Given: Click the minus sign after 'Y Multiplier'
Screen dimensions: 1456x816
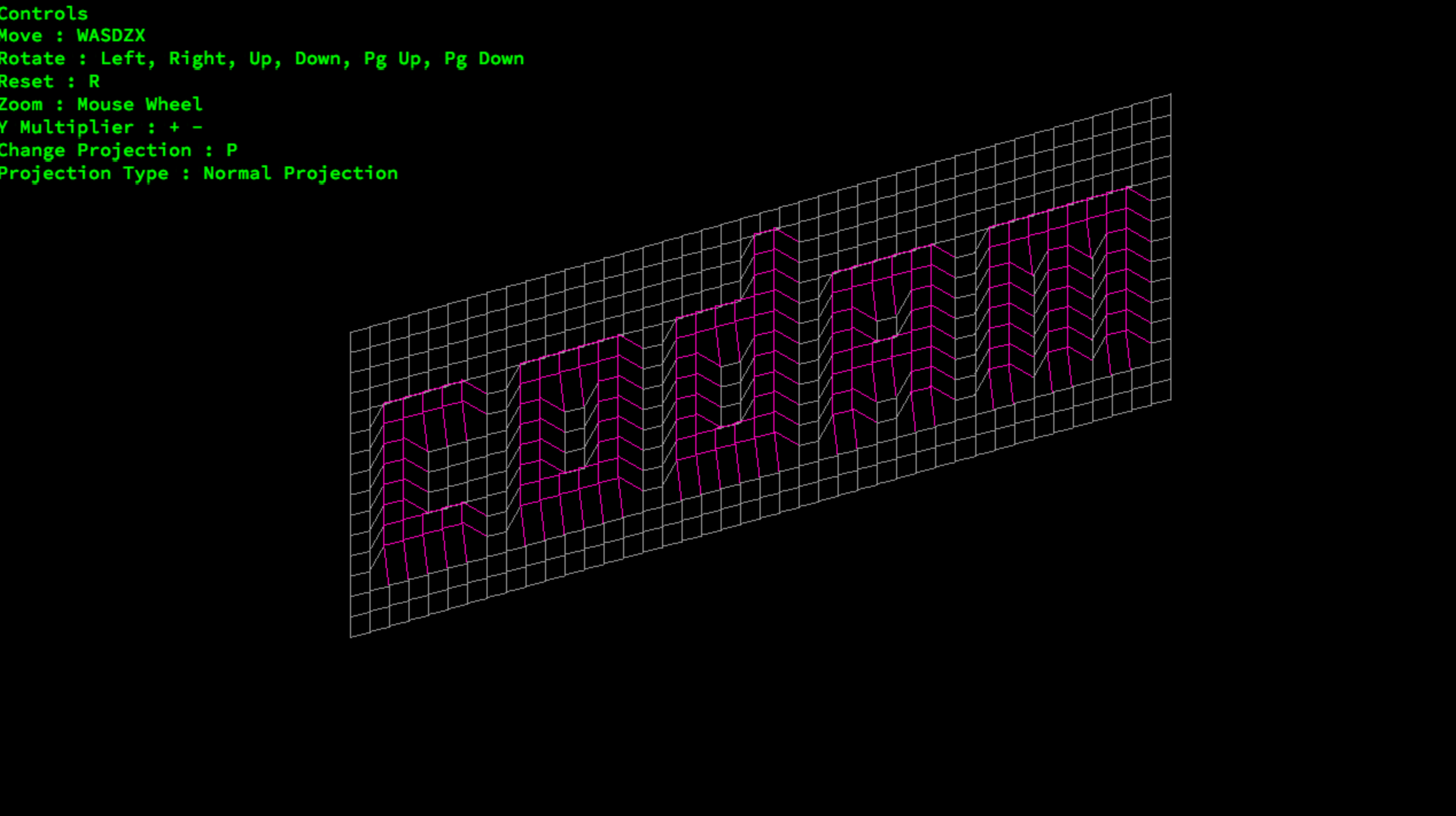Looking at the screenshot, I should [197, 127].
